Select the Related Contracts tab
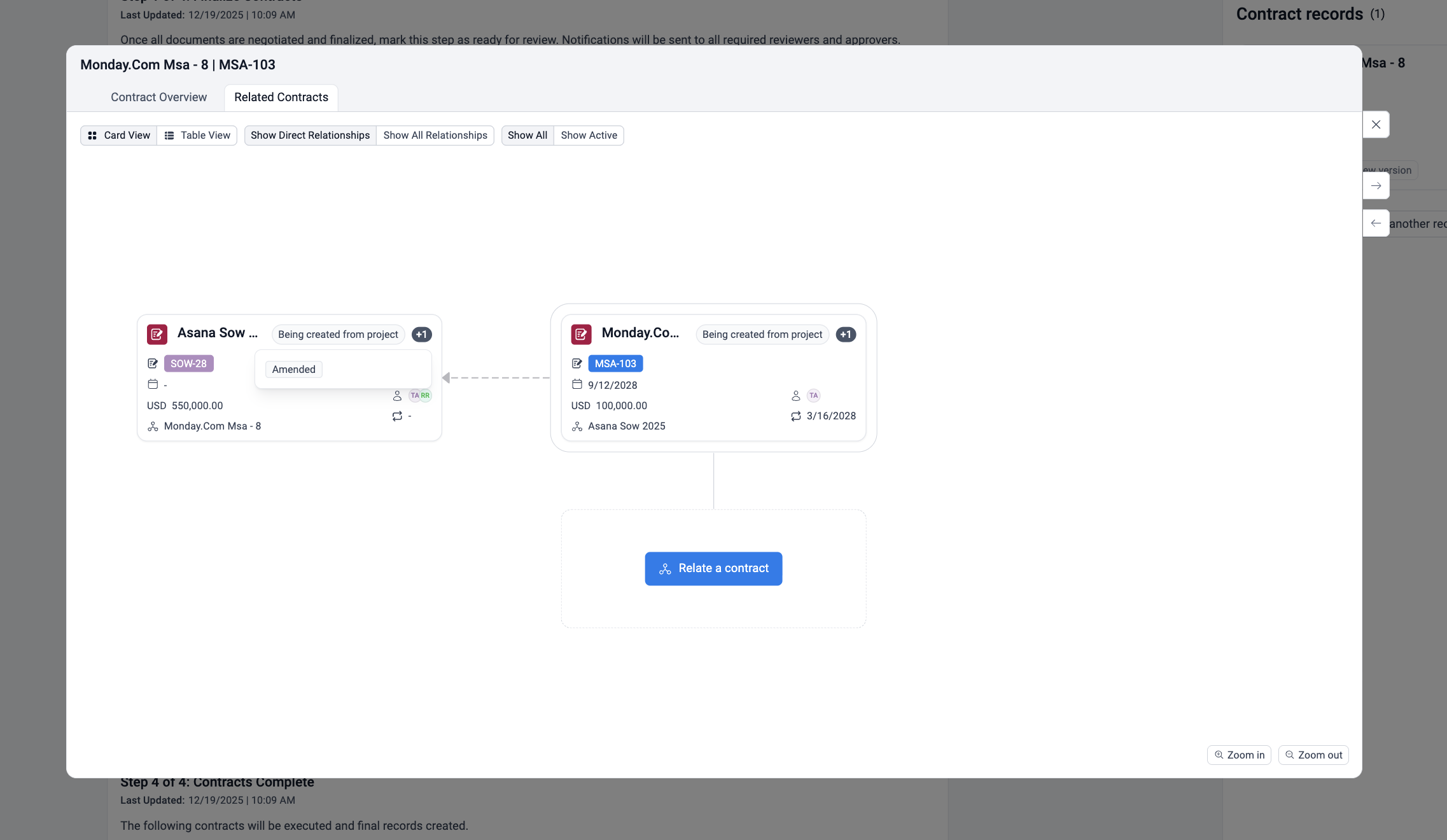 pyautogui.click(x=281, y=97)
